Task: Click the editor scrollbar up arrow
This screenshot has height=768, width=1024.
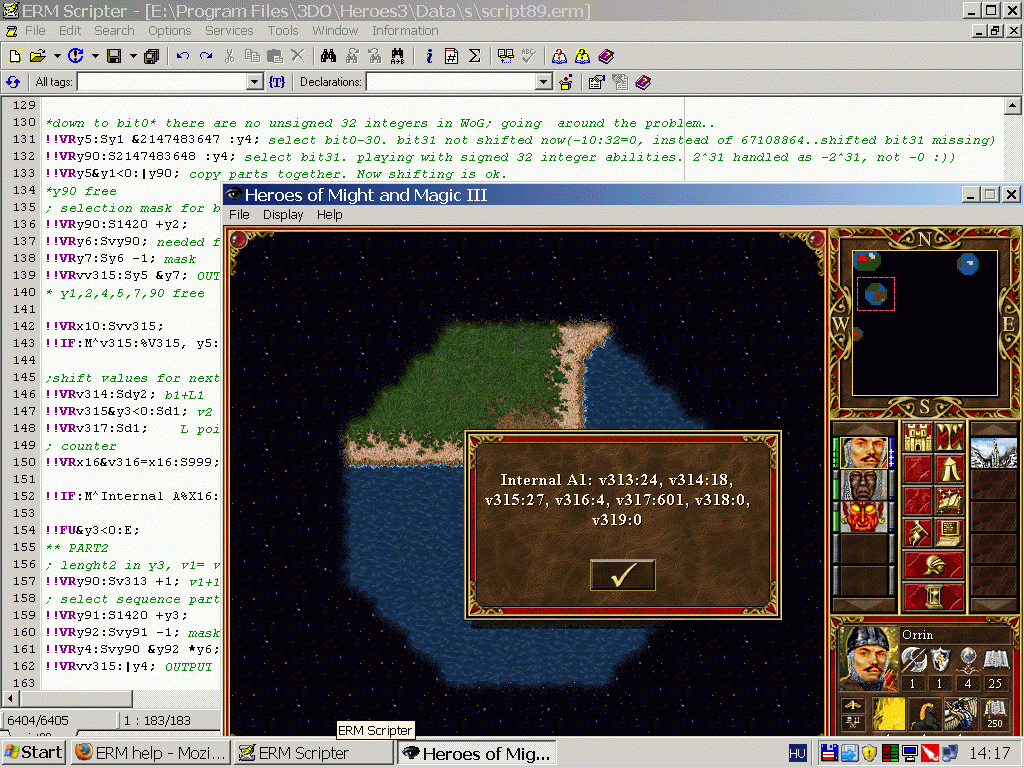Action: 1012,106
